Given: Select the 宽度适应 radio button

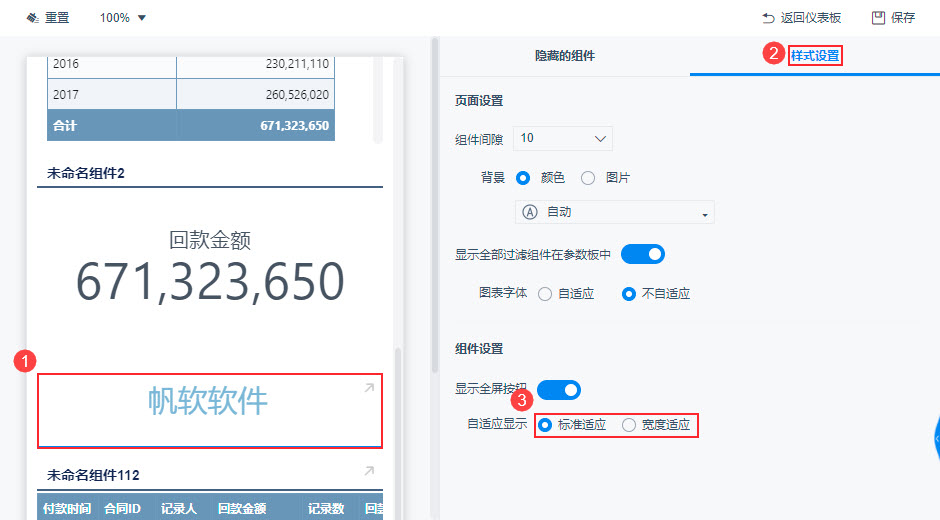Looking at the screenshot, I should tap(628, 425).
